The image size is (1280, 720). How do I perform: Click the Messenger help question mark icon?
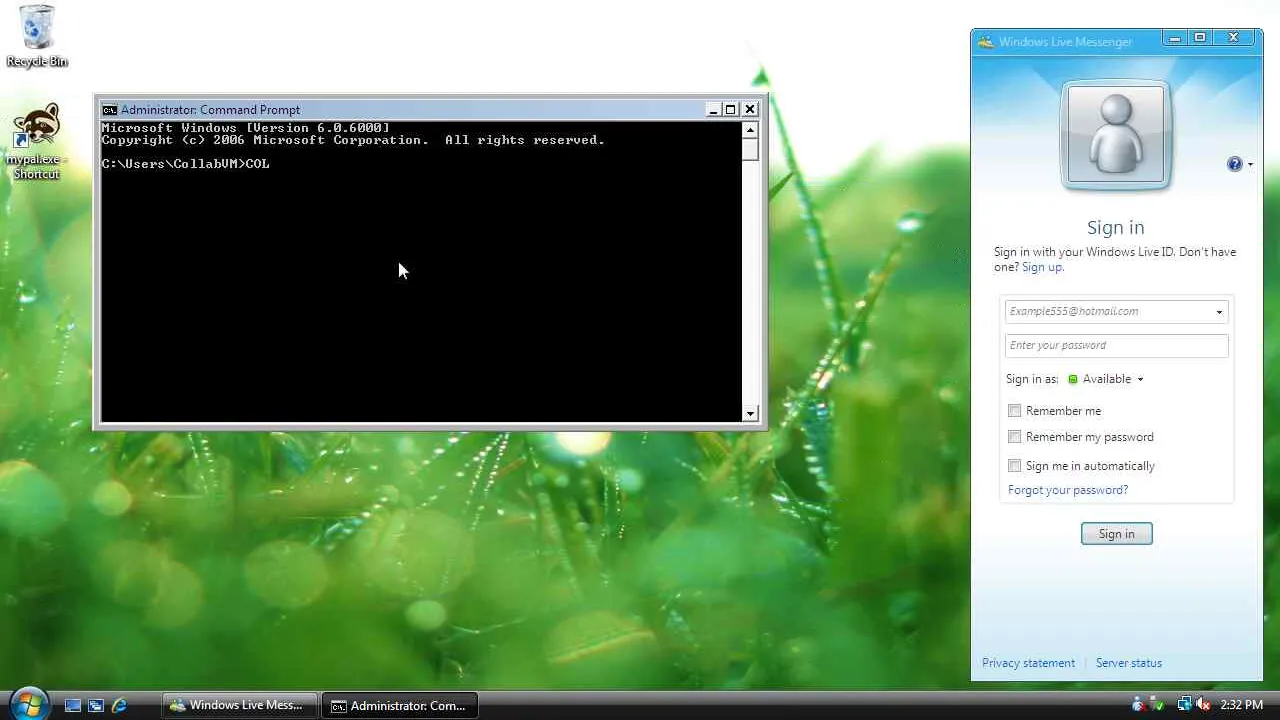tap(1234, 164)
